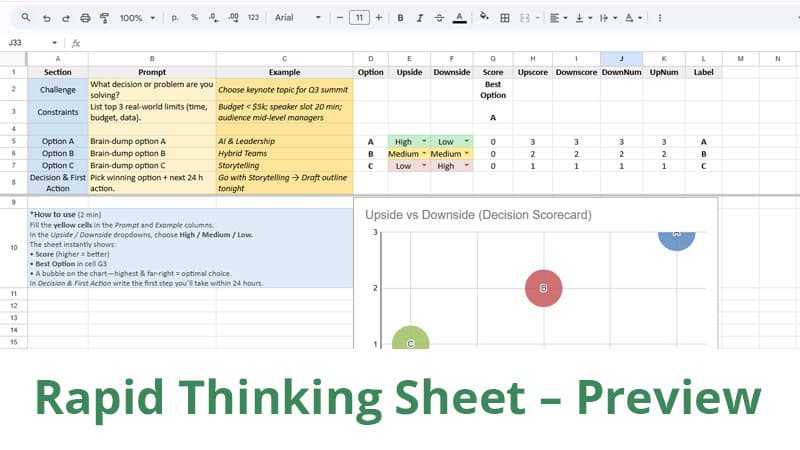The image size is (800, 450).
Task: Increase decimal places
Action: (x=233, y=18)
